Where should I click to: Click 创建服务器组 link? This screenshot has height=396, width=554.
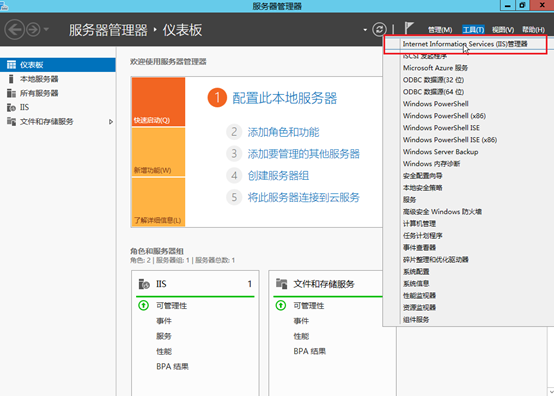278,176
